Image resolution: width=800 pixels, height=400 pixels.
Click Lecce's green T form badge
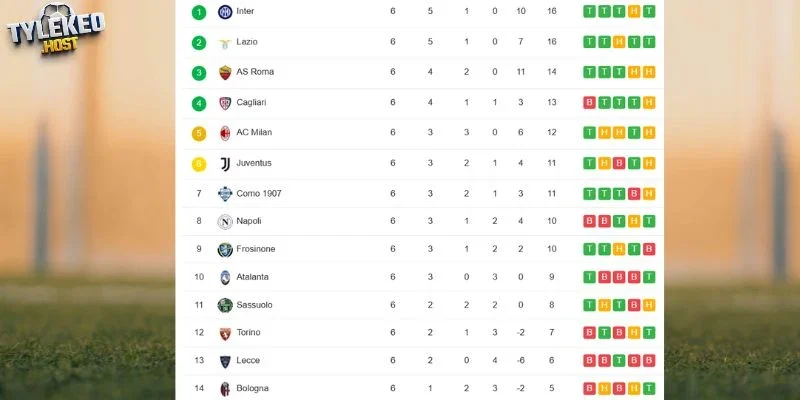point(619,361)
